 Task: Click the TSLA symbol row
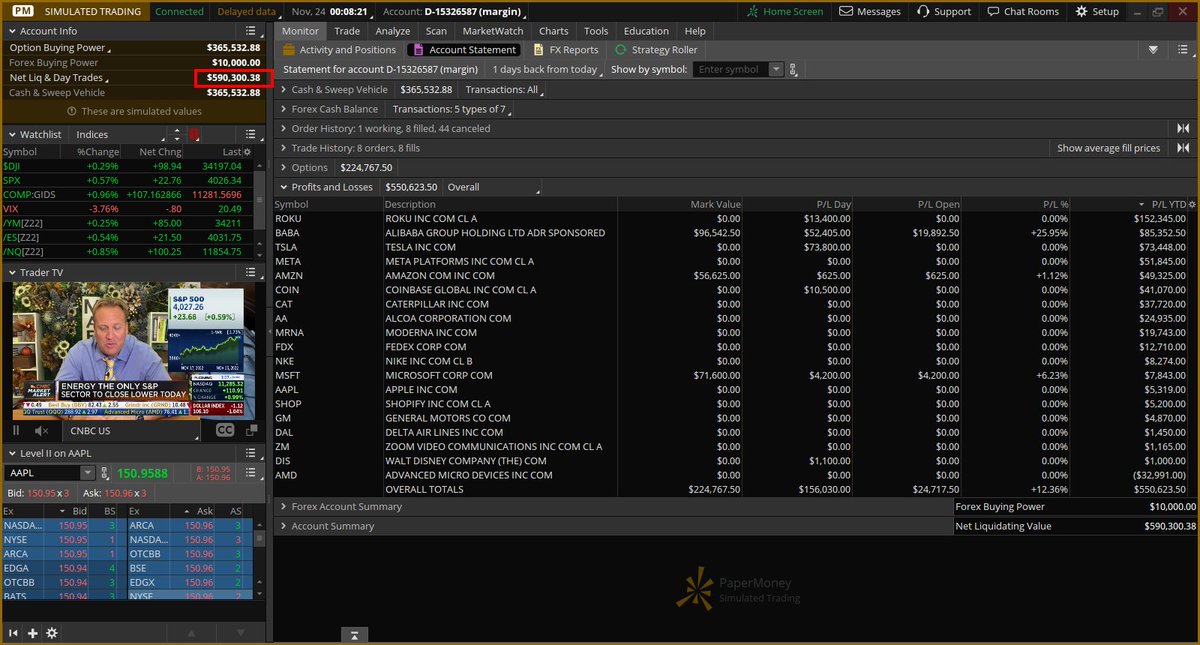[x=736, y=247]
